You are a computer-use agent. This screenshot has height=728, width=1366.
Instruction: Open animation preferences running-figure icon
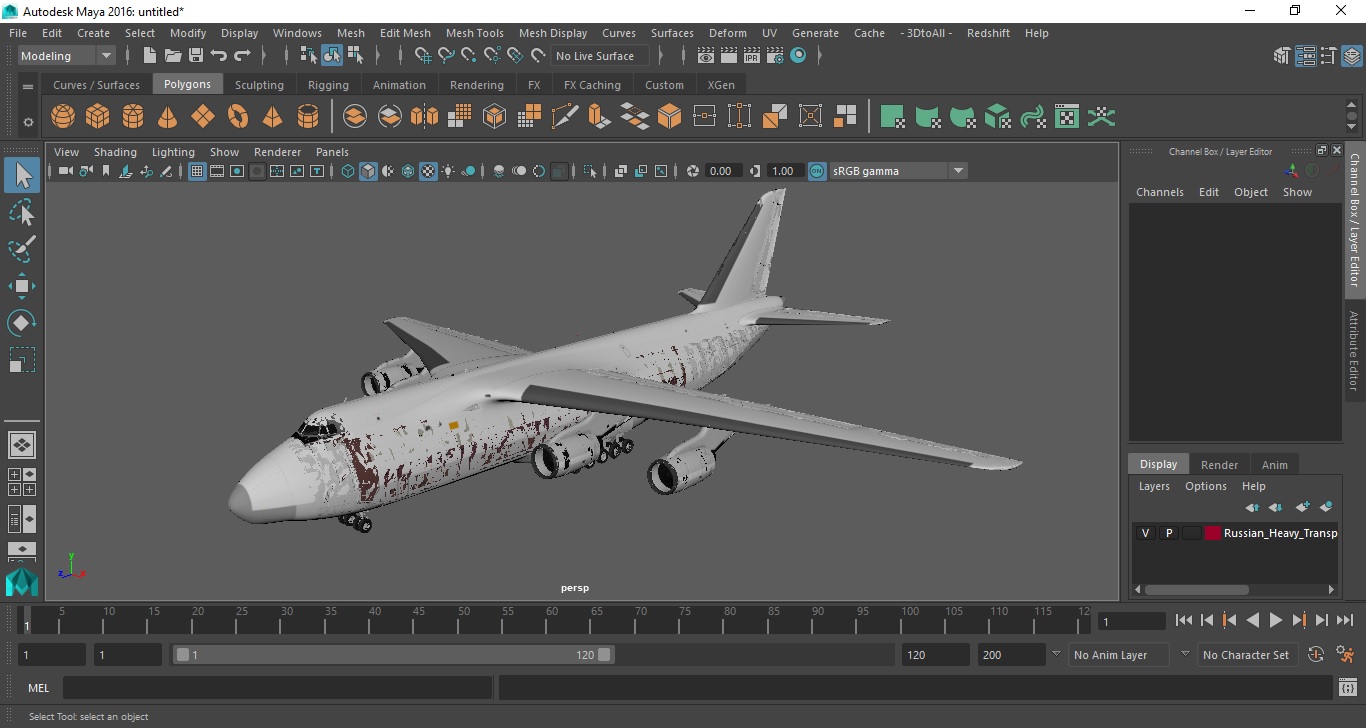[x=1346, y=655]
